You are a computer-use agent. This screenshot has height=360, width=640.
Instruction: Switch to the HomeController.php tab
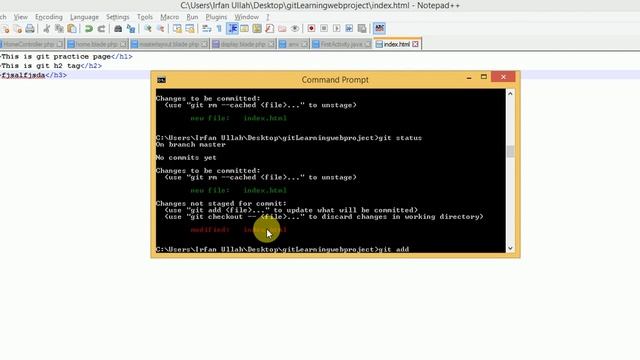31,44
